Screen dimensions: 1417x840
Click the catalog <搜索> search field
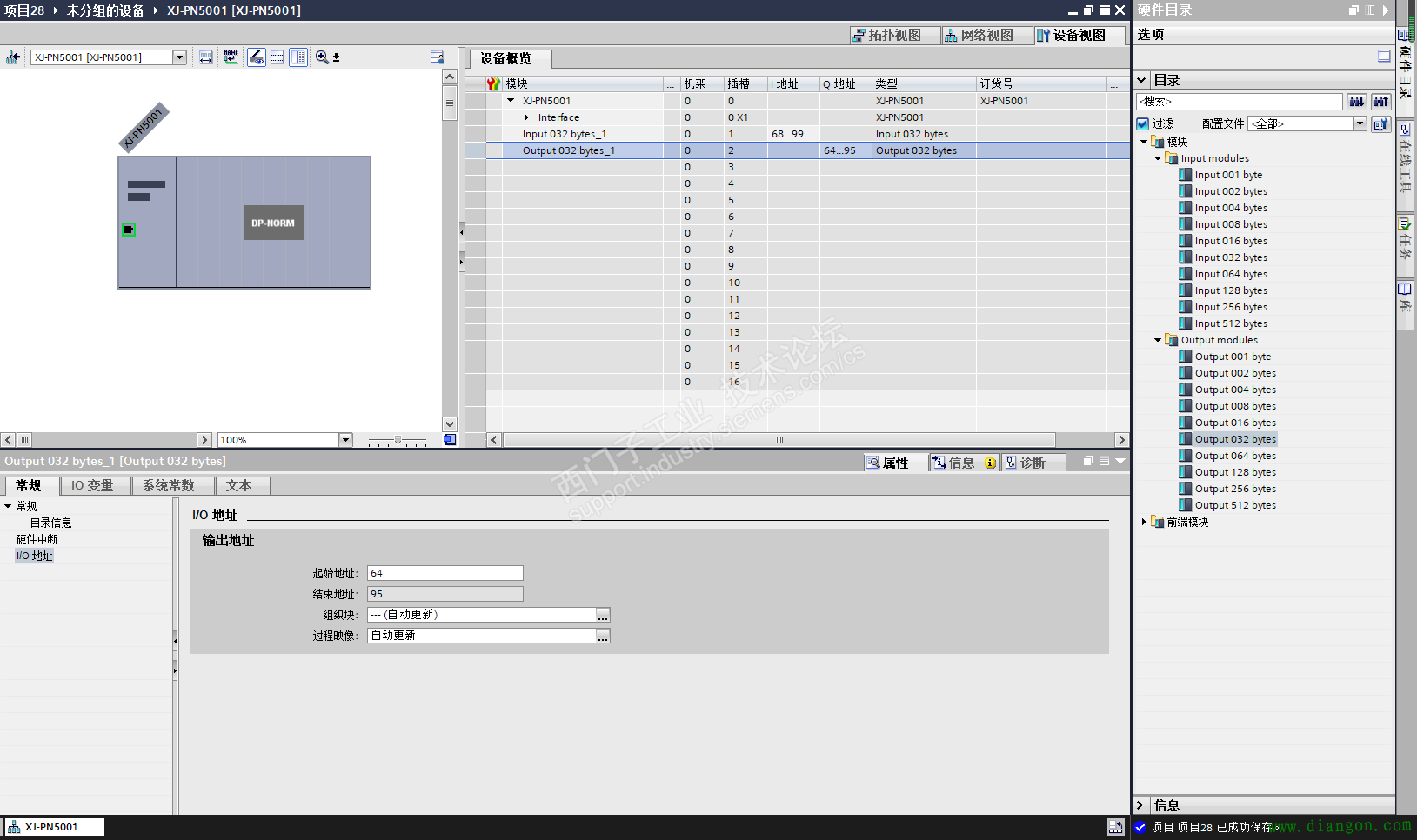pyautogui.click(x=1239, y=102)
